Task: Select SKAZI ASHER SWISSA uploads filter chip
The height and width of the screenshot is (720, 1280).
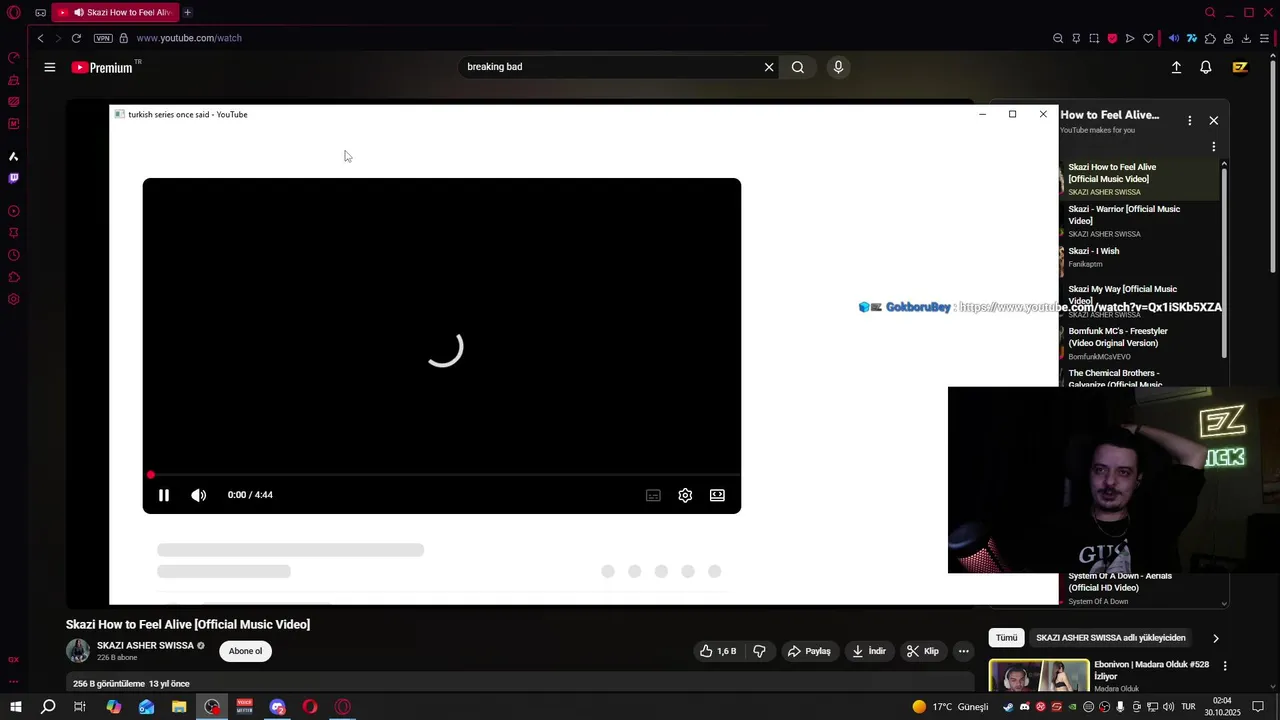Action: (x=1111, y=638)
